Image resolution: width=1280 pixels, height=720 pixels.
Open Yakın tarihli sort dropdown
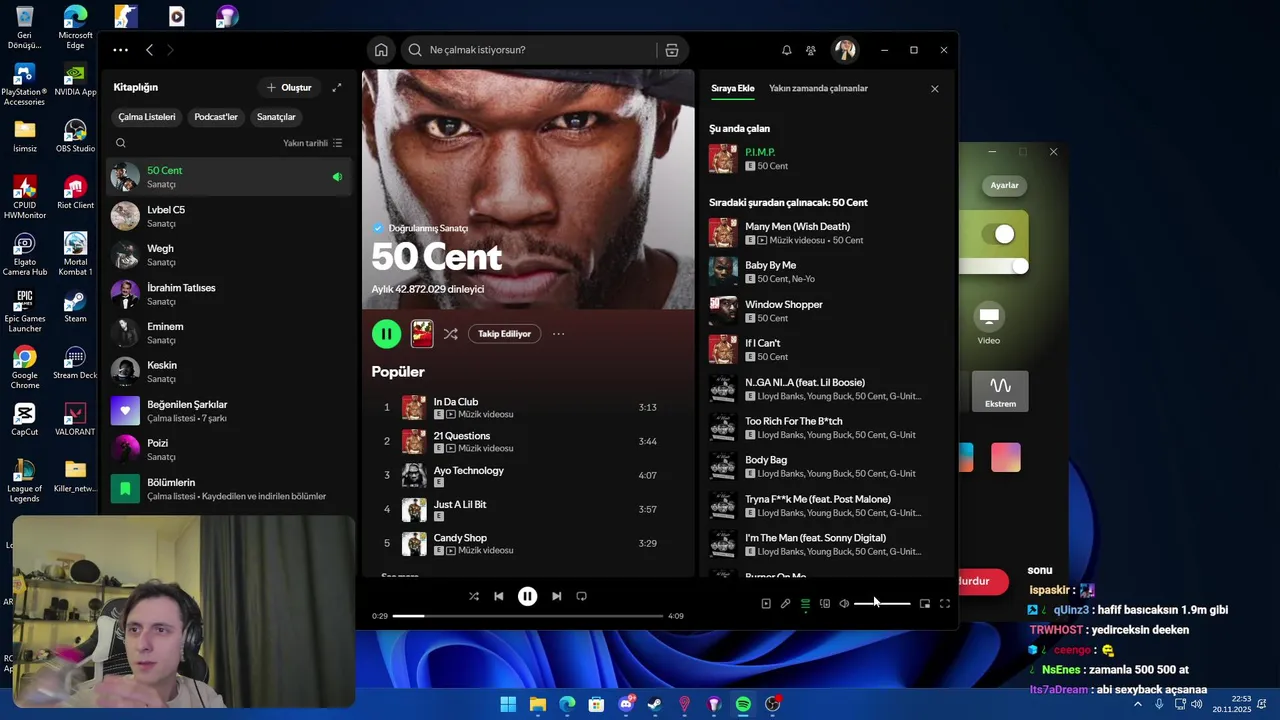312,143
